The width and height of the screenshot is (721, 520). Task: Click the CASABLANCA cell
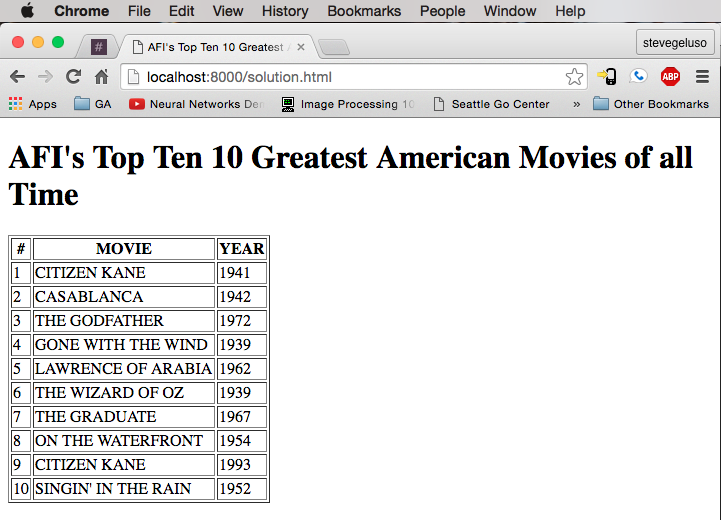coord(124,297)
